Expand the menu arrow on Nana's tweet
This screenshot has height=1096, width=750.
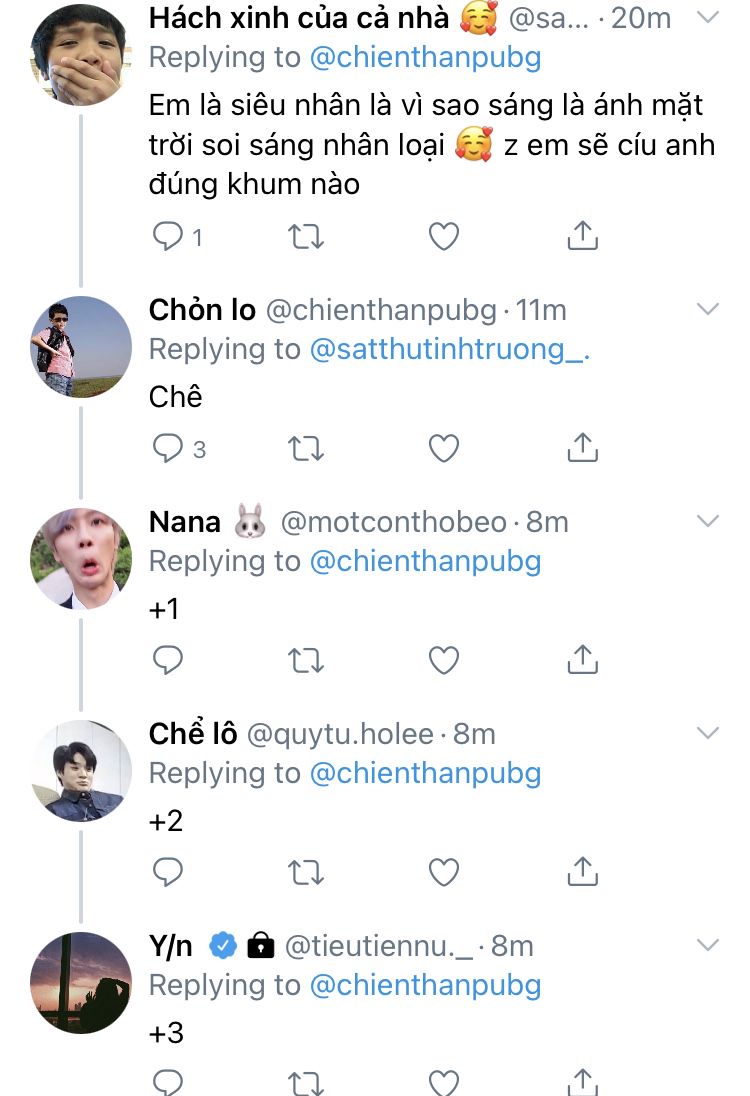[707, 521]
